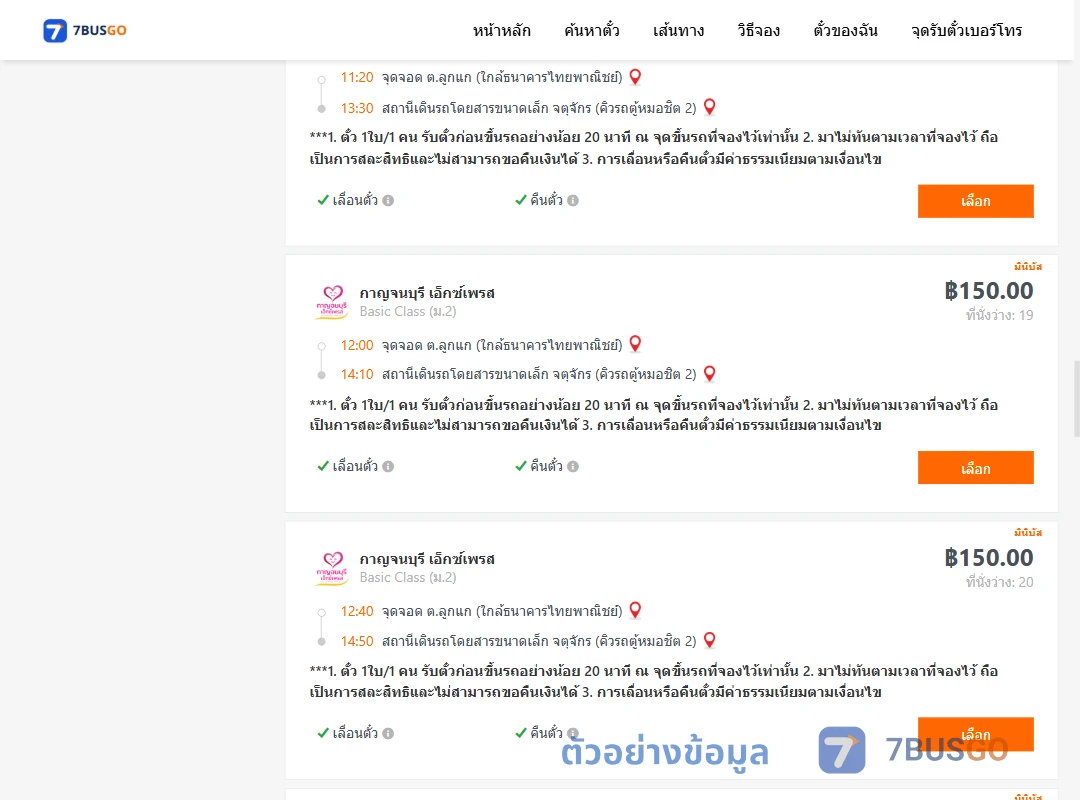Click map pin next to 12:00 departure stop

pos(635,343)
